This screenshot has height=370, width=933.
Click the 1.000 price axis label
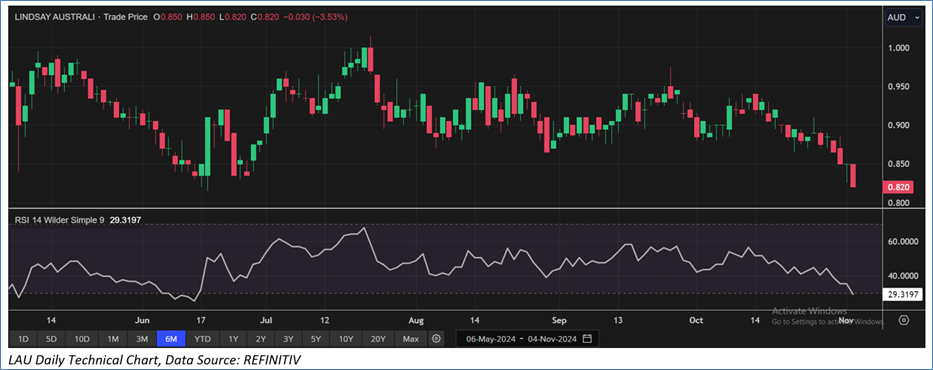(x=898, y=48)
